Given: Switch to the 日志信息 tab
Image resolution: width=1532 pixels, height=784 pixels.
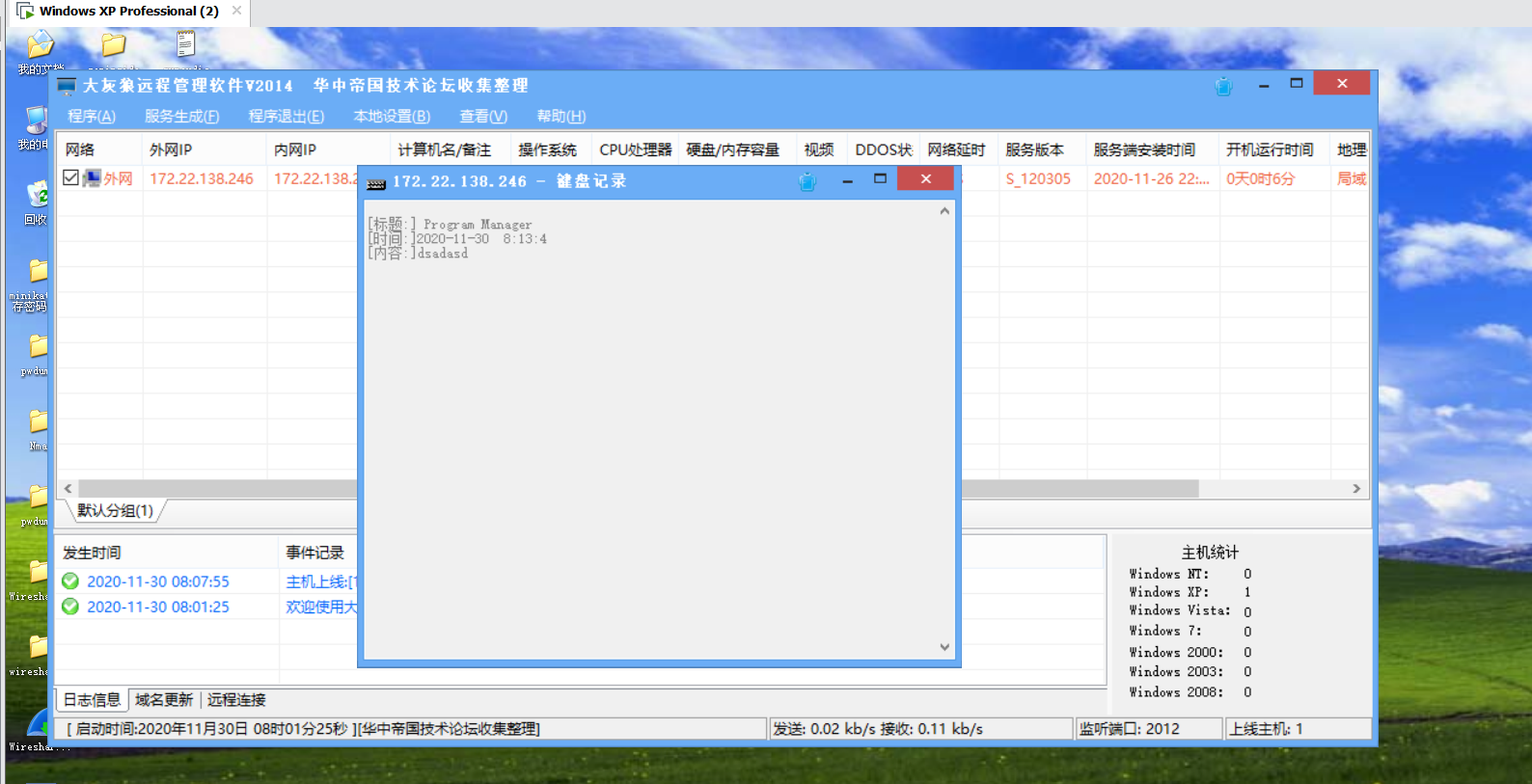Looking at the screenshot, I should (92, 700).
